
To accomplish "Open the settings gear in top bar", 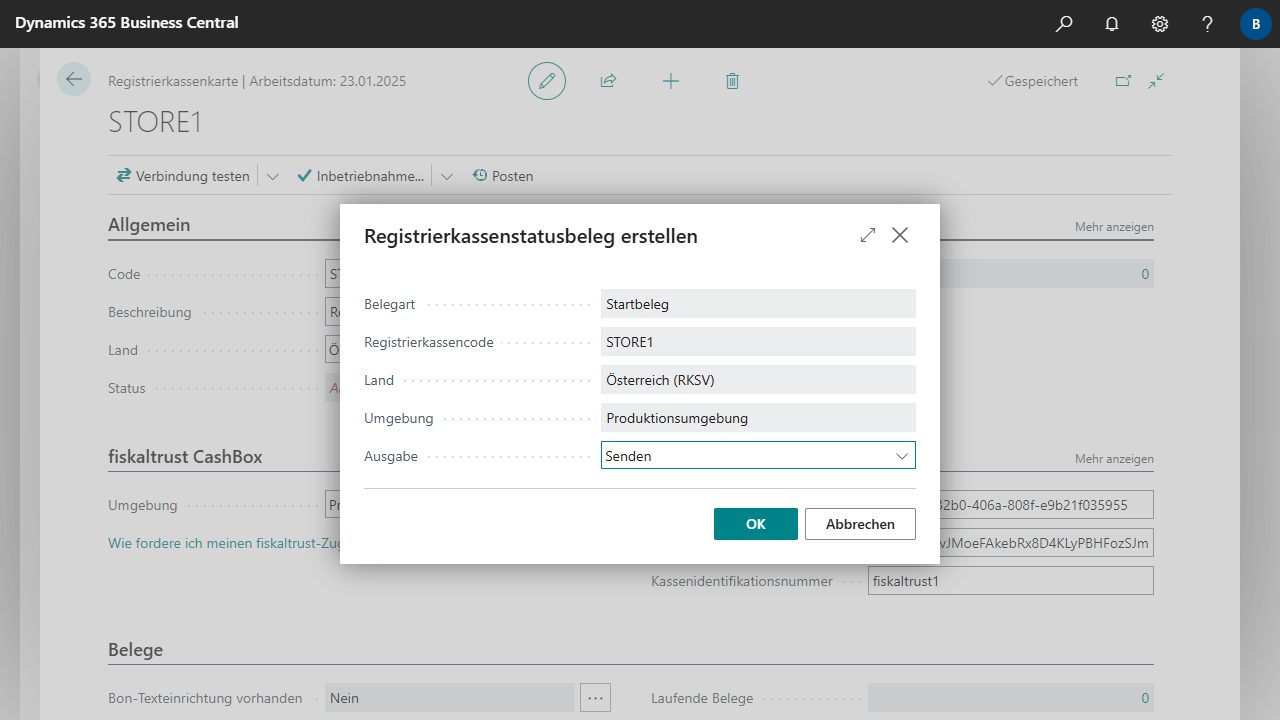I will pos(1160,24).
